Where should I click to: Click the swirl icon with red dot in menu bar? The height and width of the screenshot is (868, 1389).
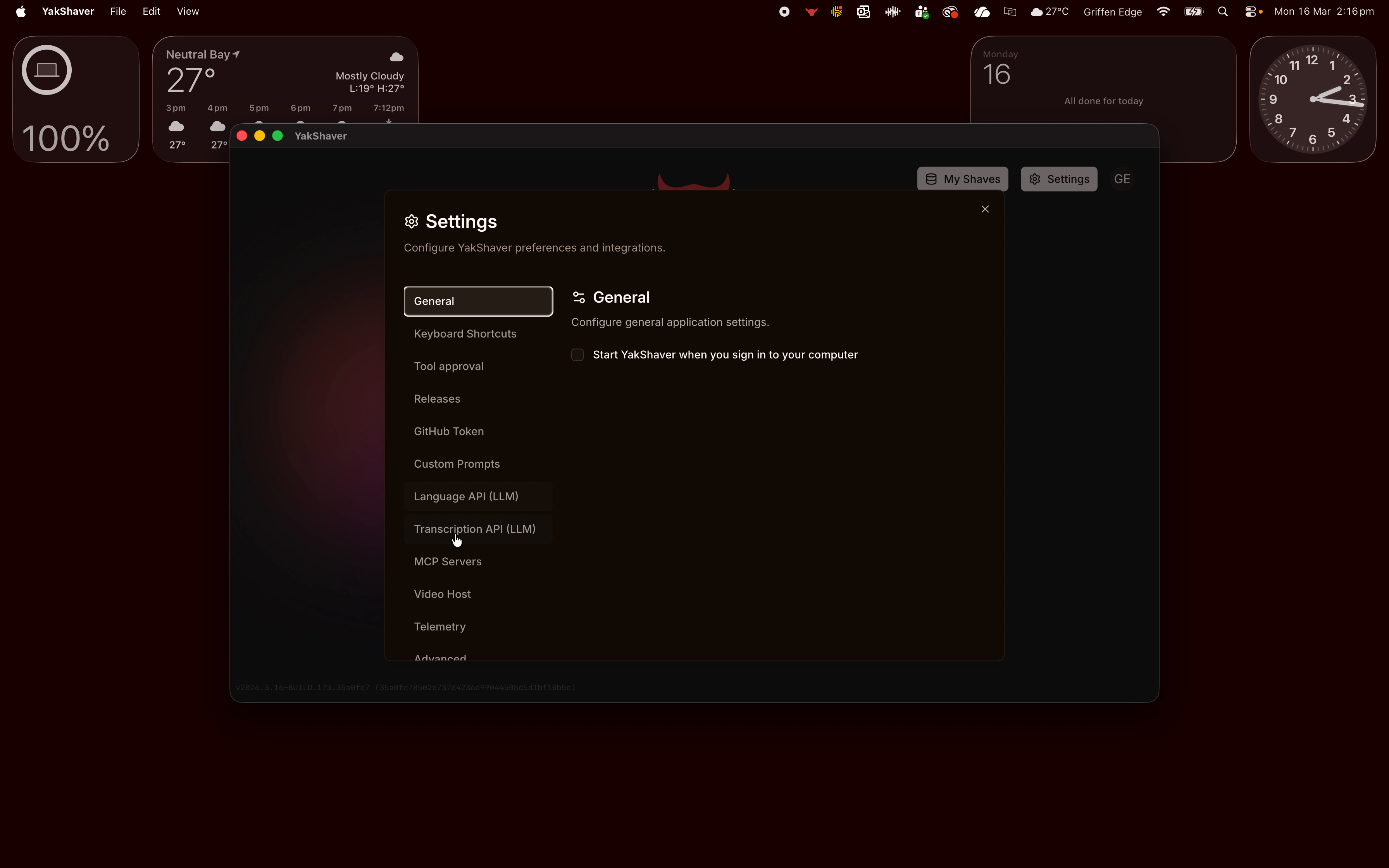(950, 12)
